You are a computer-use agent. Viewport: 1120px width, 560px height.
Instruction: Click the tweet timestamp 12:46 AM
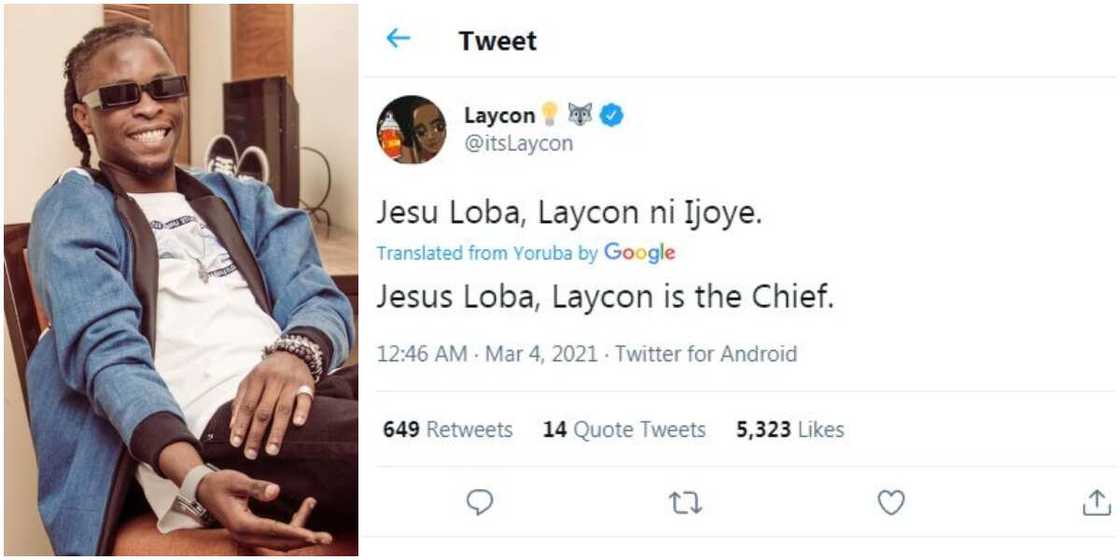tap(421, 354)
